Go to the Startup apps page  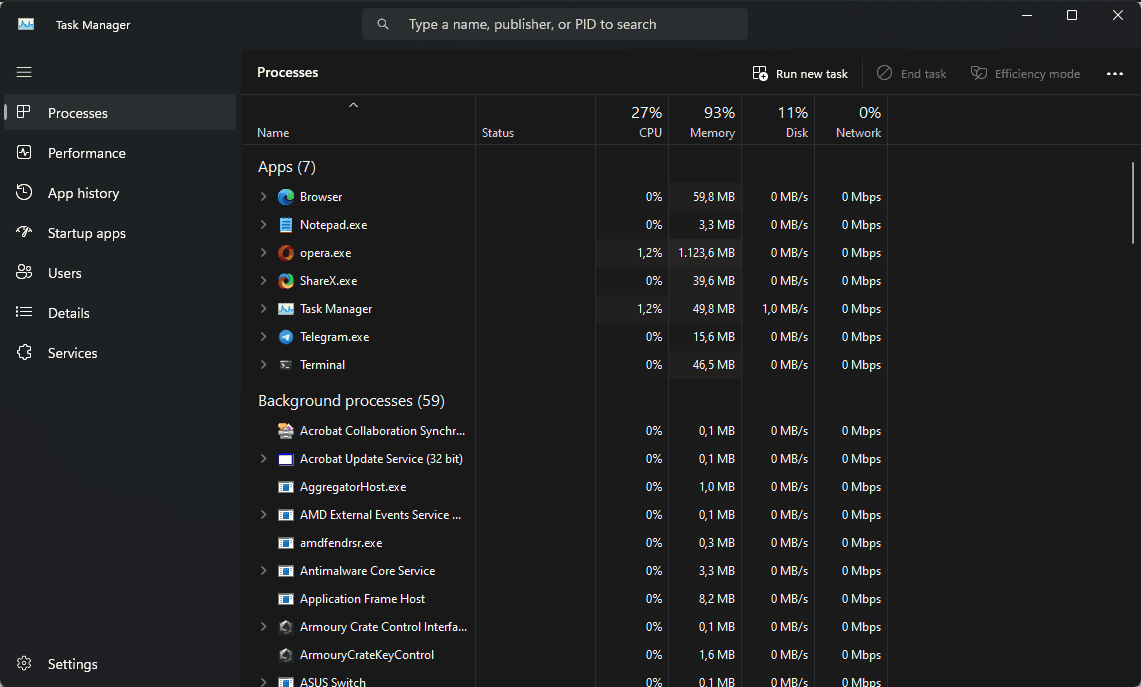[x=120, y=233]
